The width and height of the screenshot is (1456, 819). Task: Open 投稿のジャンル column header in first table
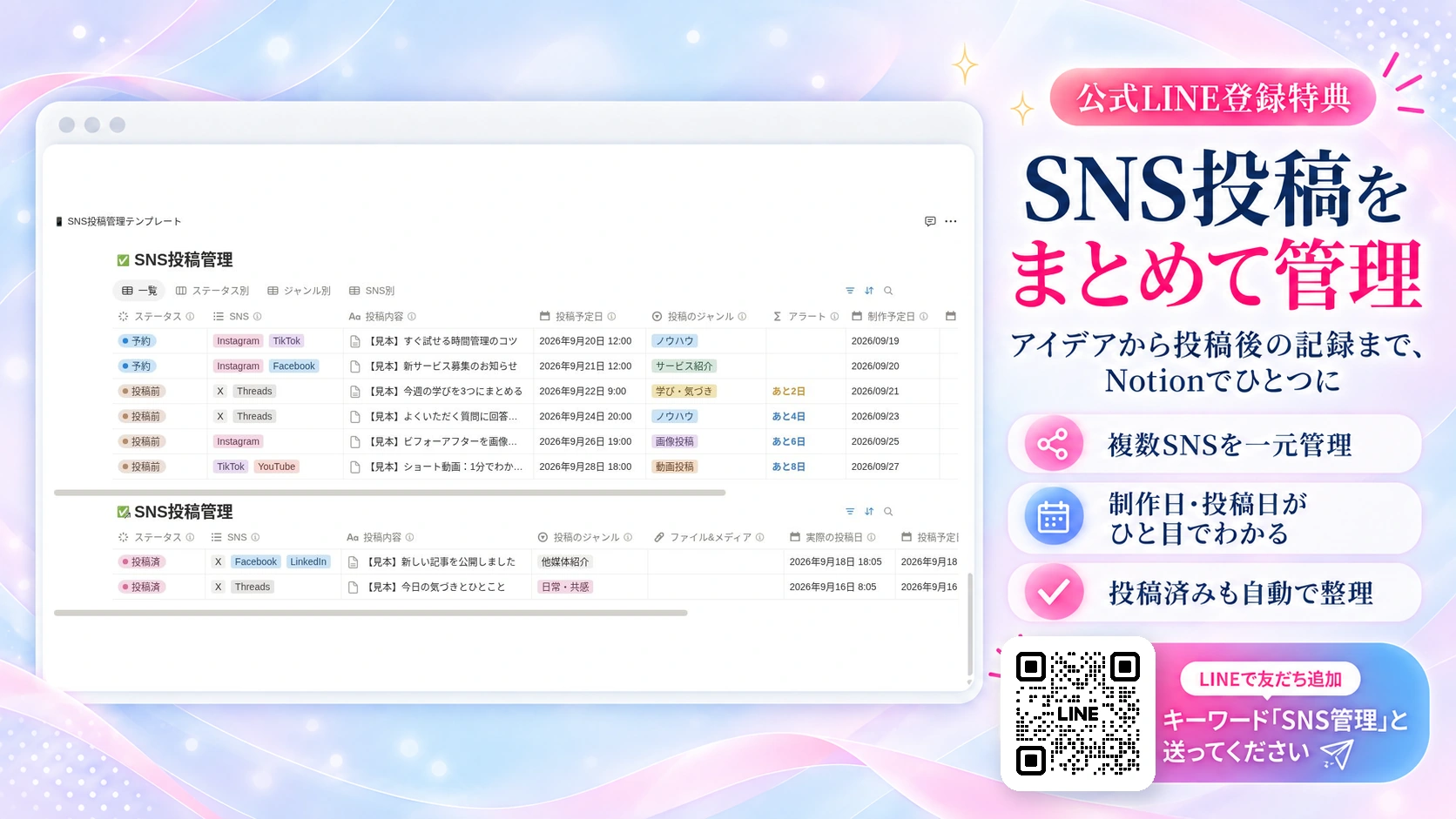coord(699,317)
